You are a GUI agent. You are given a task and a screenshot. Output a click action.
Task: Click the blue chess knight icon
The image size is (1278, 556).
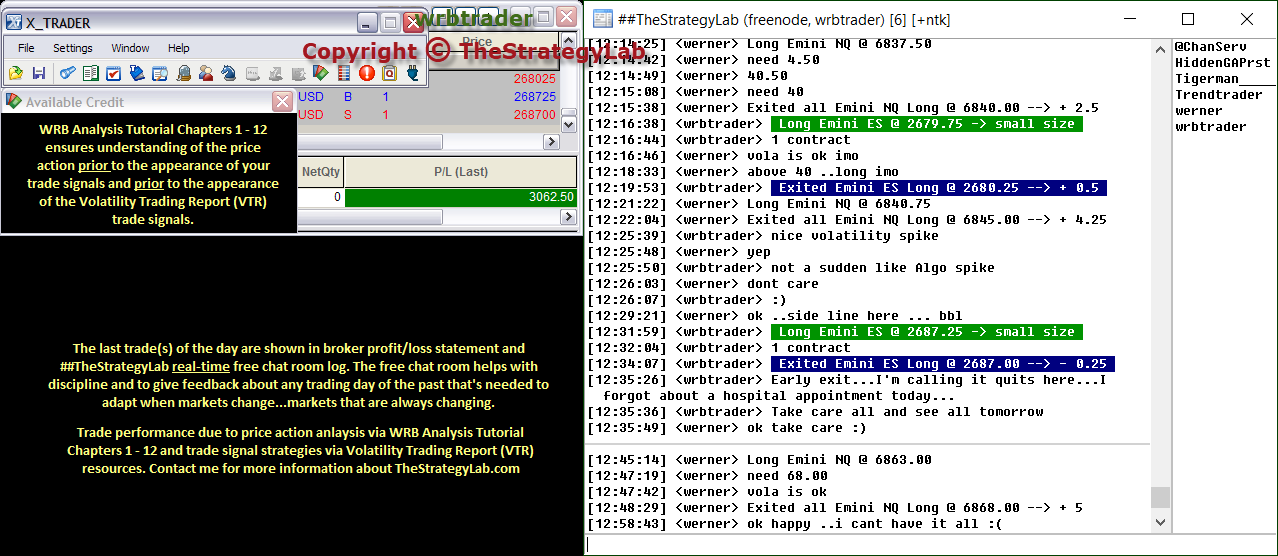(x=229, y=73)
